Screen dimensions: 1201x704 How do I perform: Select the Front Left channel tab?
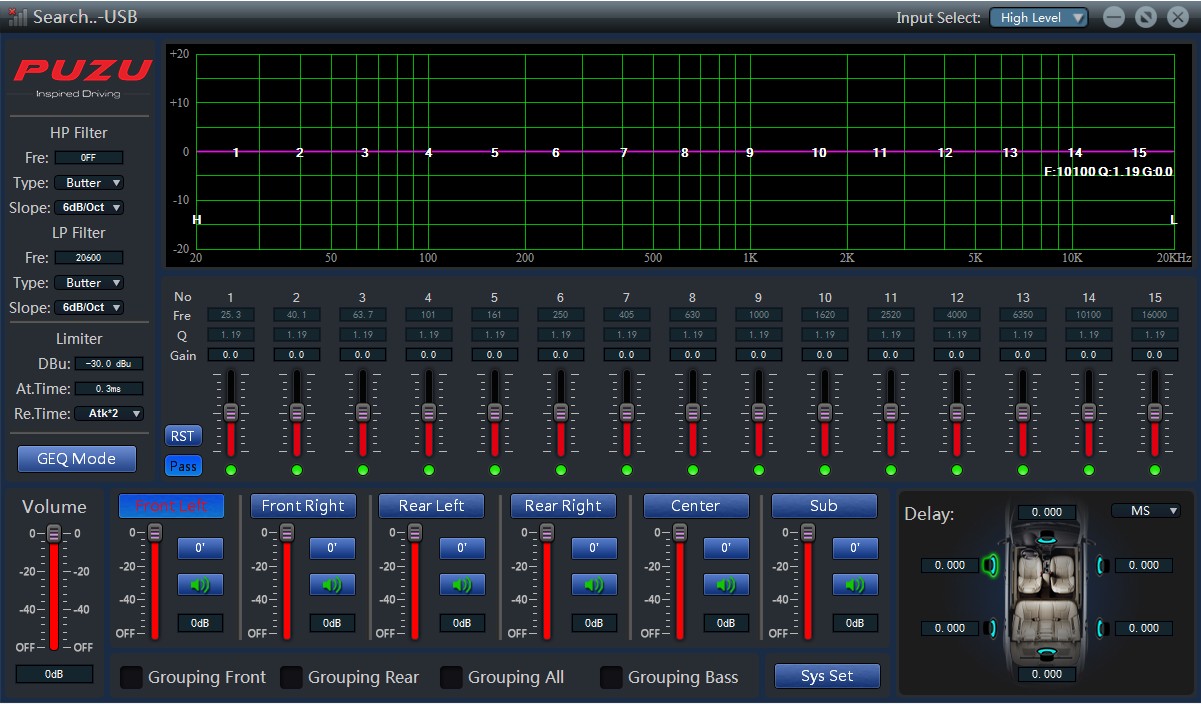point(171,506)
